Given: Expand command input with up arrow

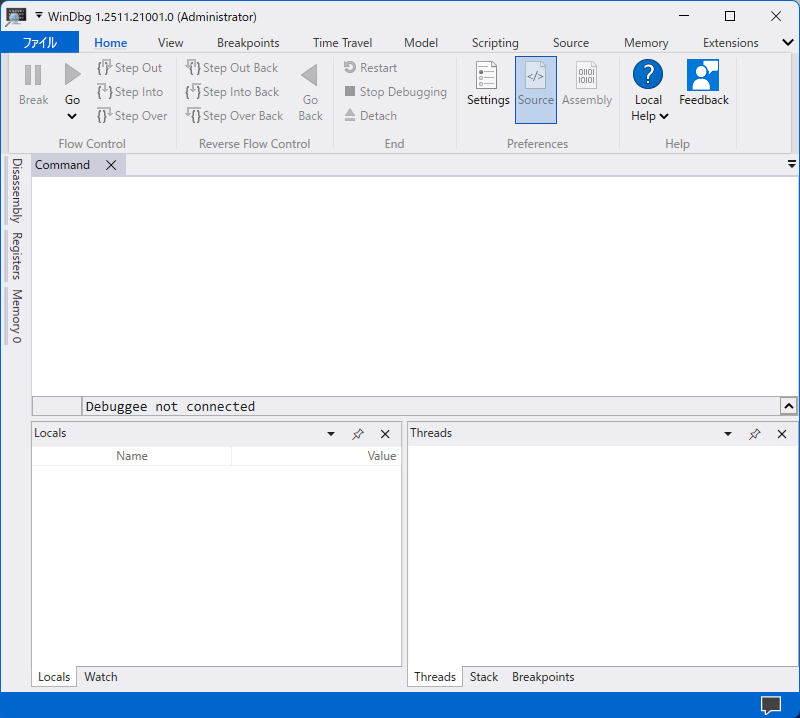Looking at the screenshot, I should point(788,406).
